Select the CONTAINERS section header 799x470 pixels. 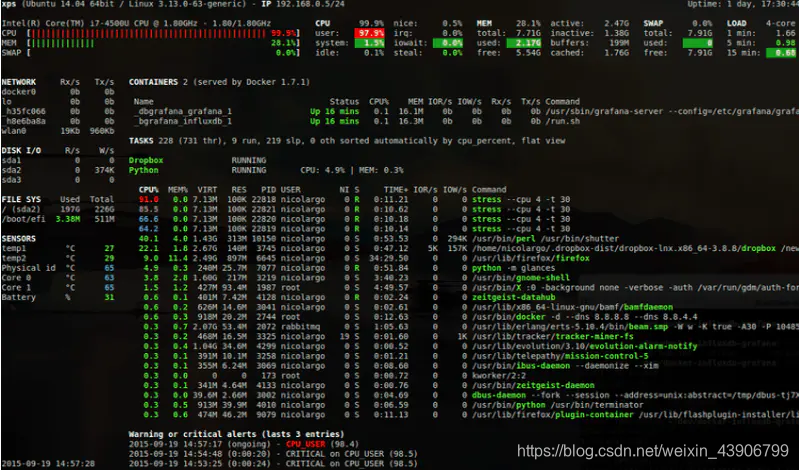point(153,82)
